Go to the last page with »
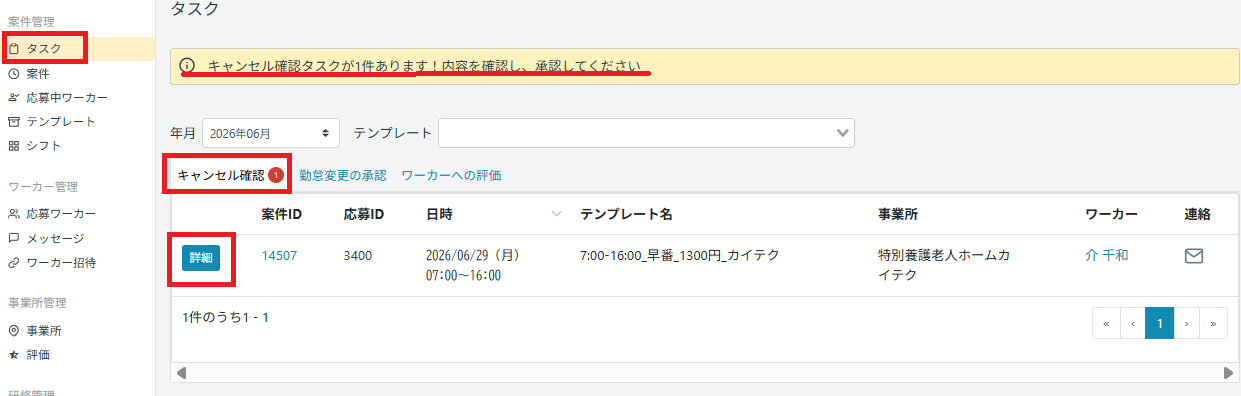The width and height of the screenshot is (1241, 396). pos(1212,323)
